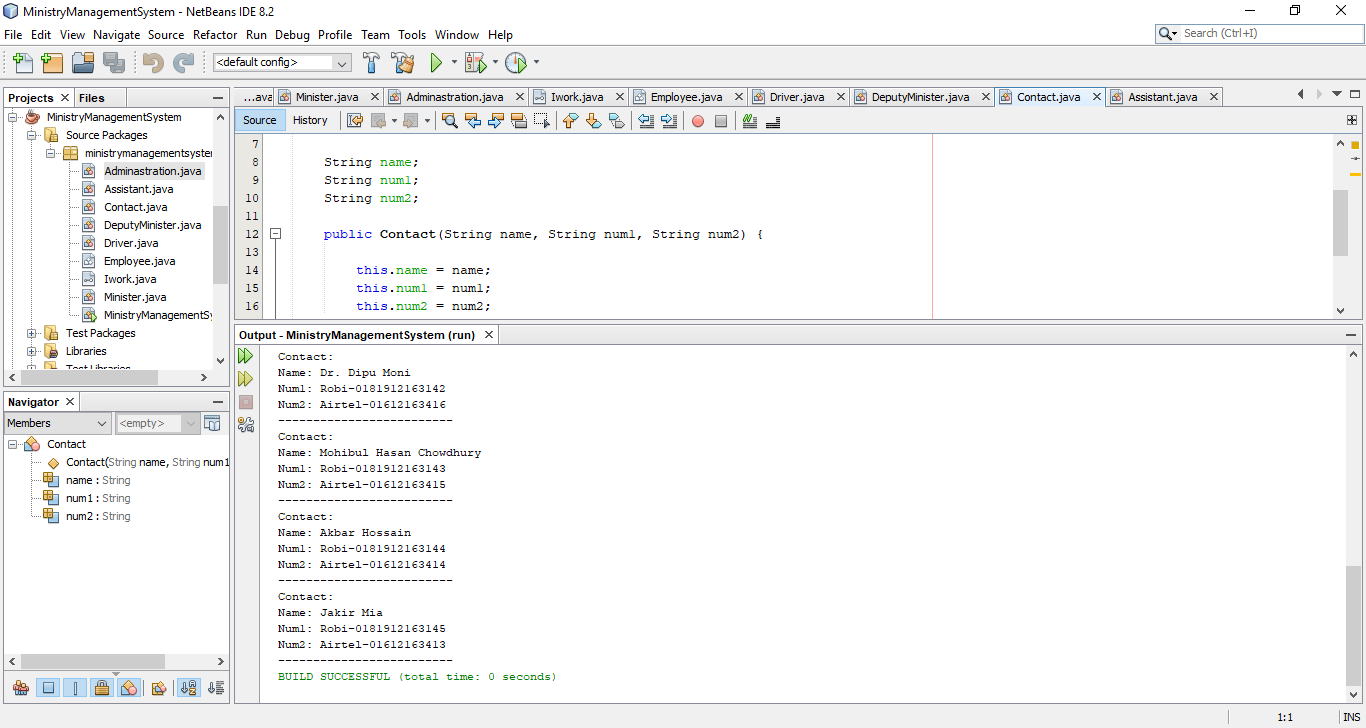The height and width of the screenshot is (728, 1366).
Task: Switch to the History view of the editor
Action: [x=311, y=119]
